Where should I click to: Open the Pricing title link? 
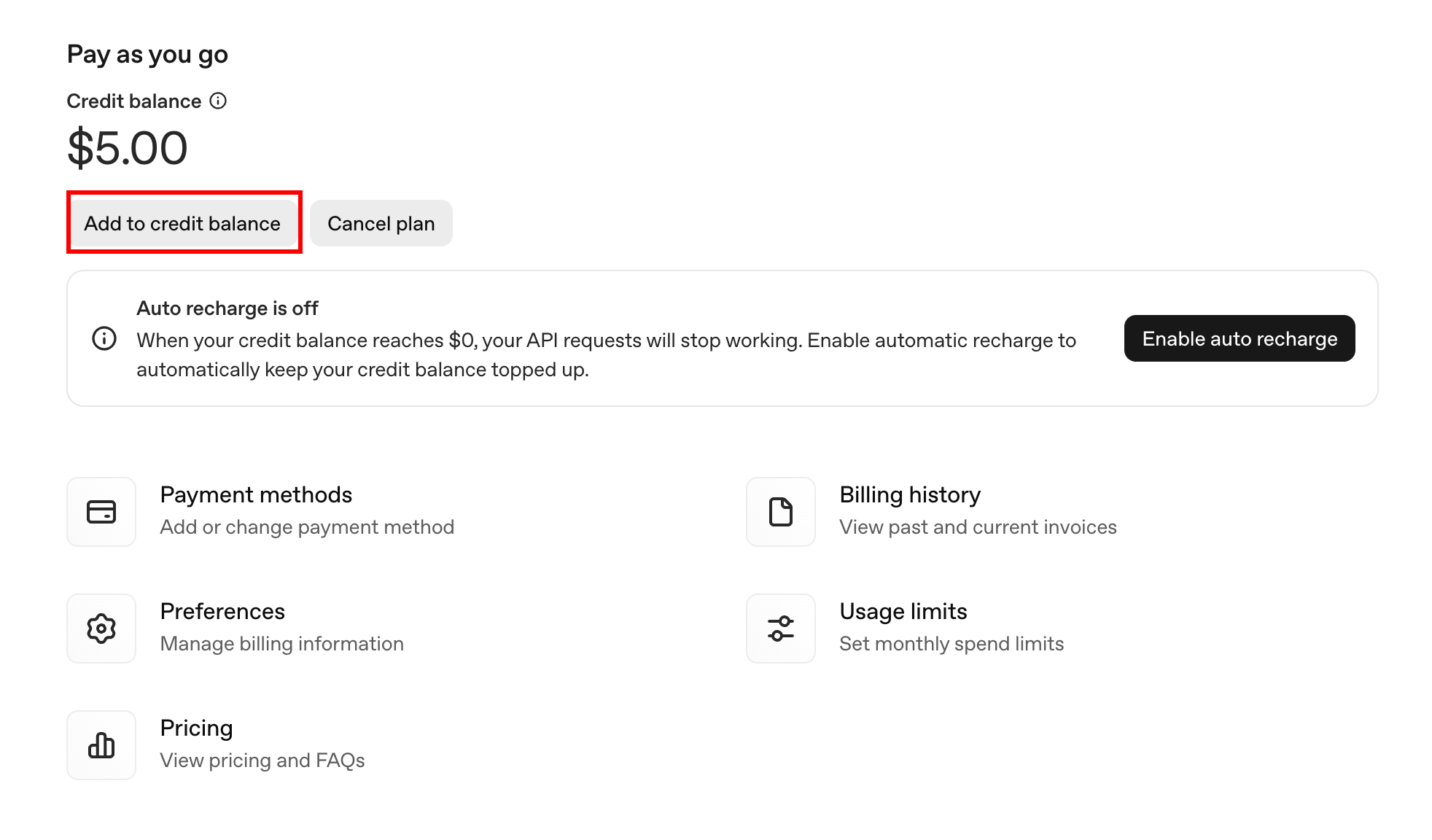[x=196, y=728]
